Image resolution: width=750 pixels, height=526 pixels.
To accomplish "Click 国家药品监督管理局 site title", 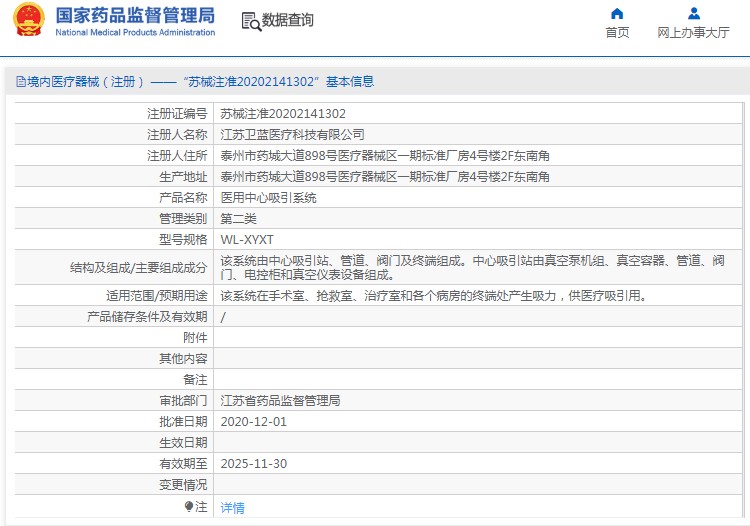I will point(135,15).
